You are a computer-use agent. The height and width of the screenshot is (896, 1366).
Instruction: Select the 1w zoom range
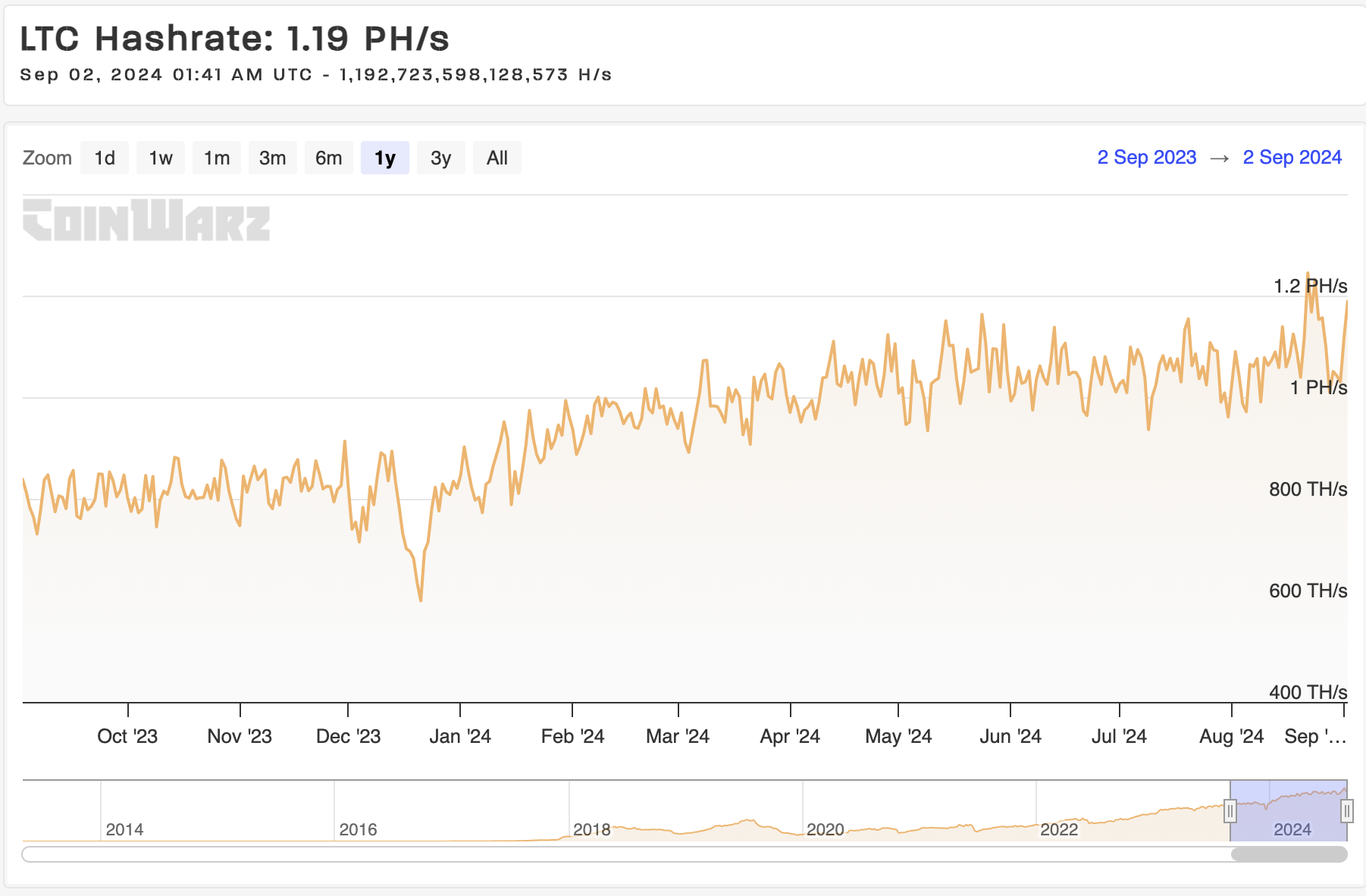[x=161, y=158]
